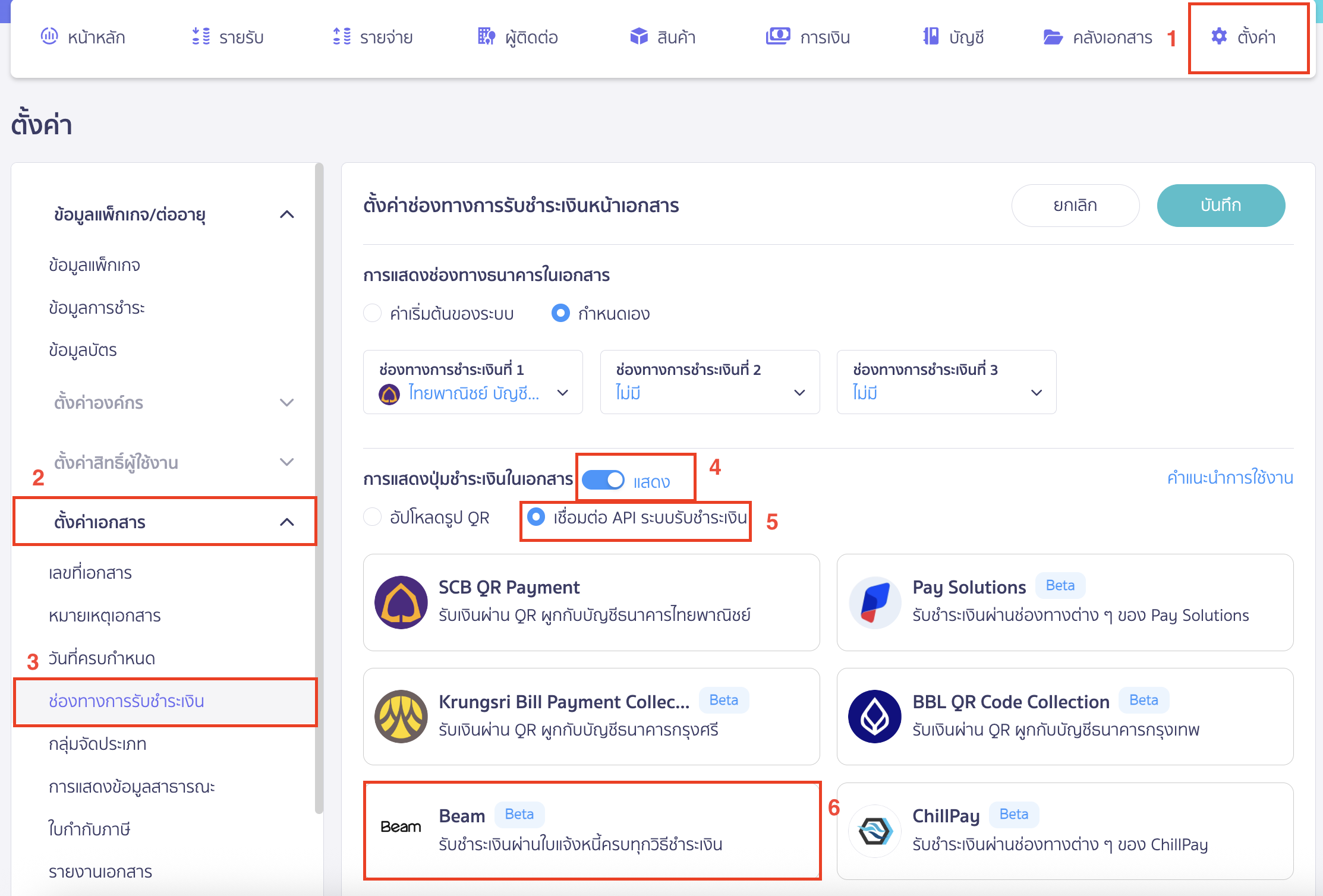1323x896 pixels.
Task: Open รายงานเอกสาร in sidebar
Action: pos(100,872)
